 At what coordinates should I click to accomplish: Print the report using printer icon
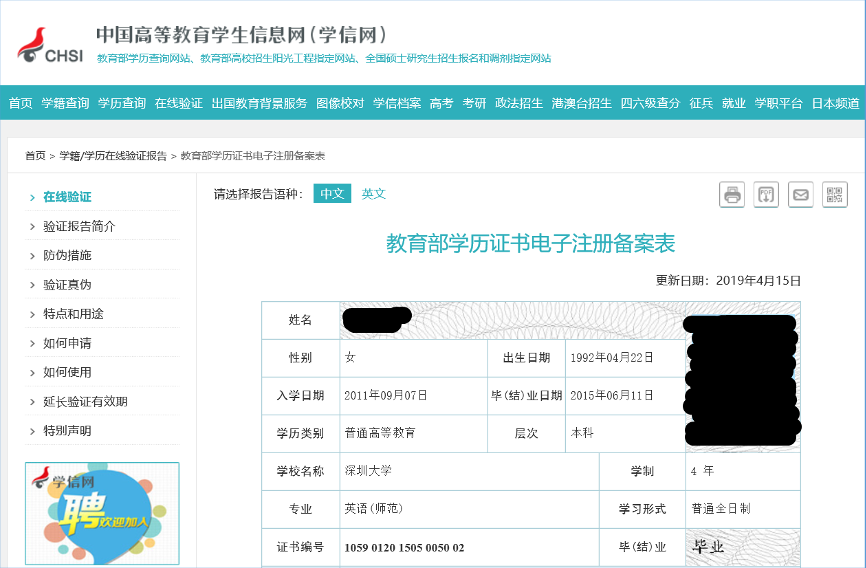[732, 194]
